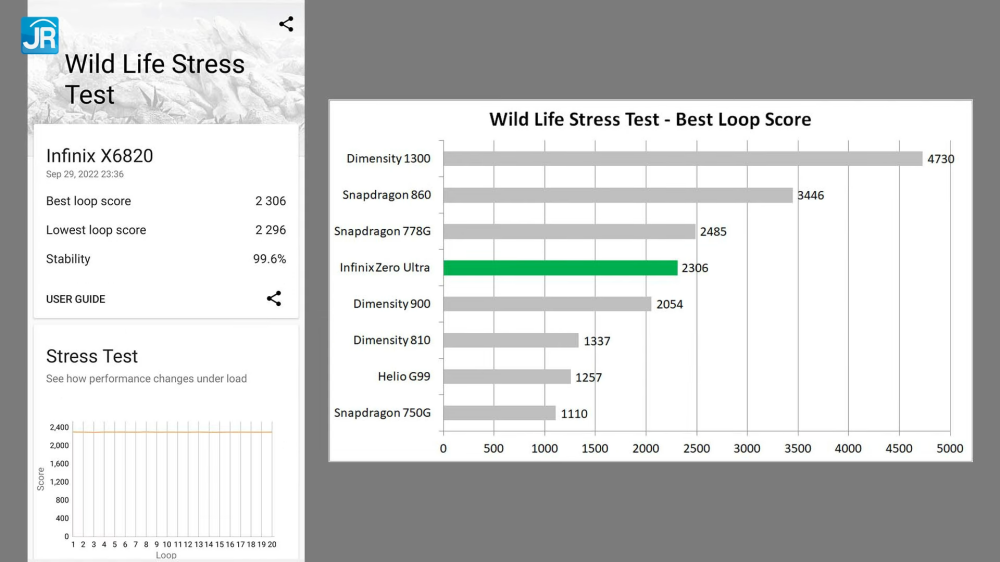Screen dimensions: 1000x562
Task: Select the Best loop score row
Action: (x=165, y=201)
